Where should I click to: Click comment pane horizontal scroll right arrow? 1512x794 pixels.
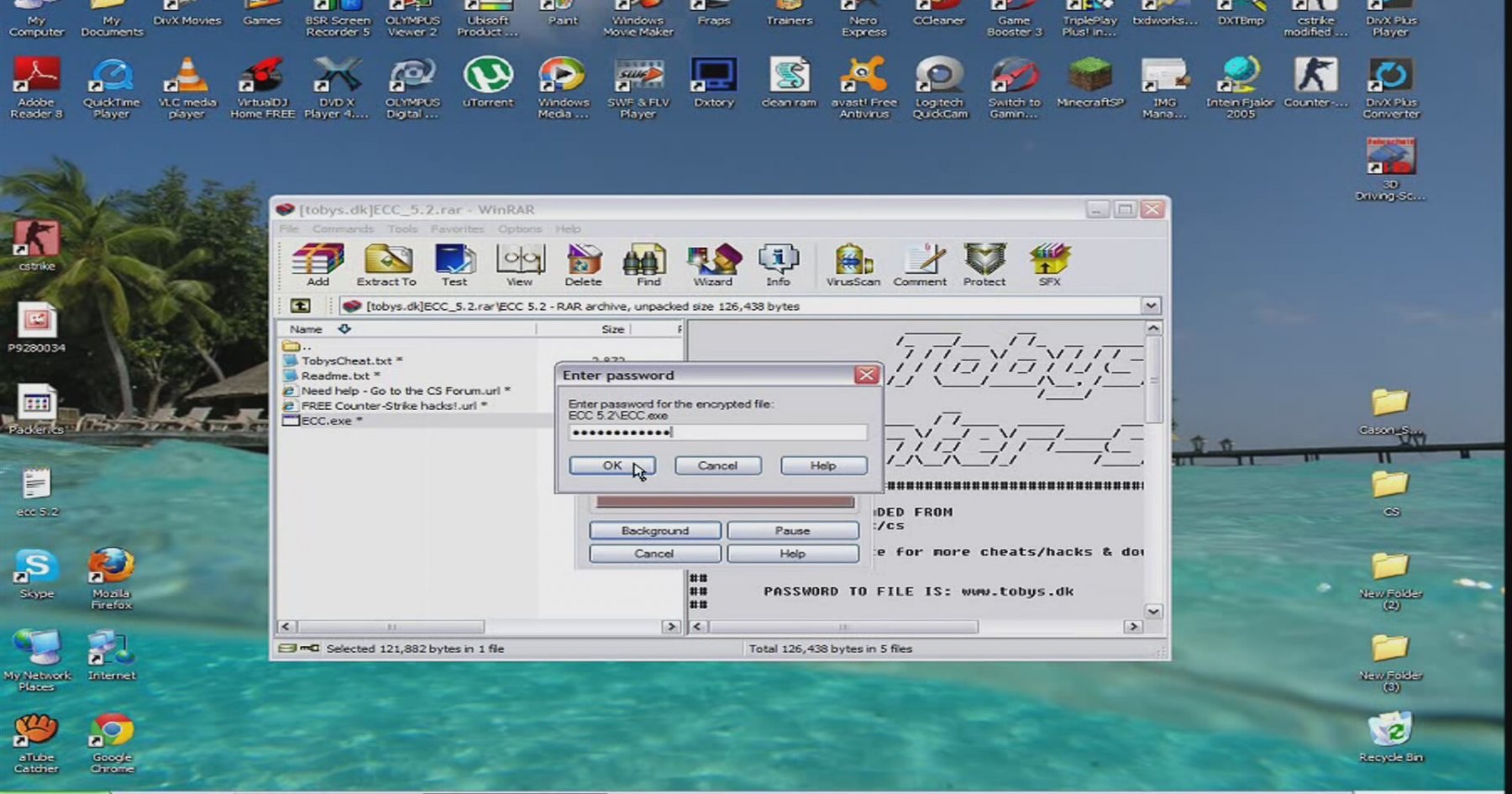coord(1133,627)
